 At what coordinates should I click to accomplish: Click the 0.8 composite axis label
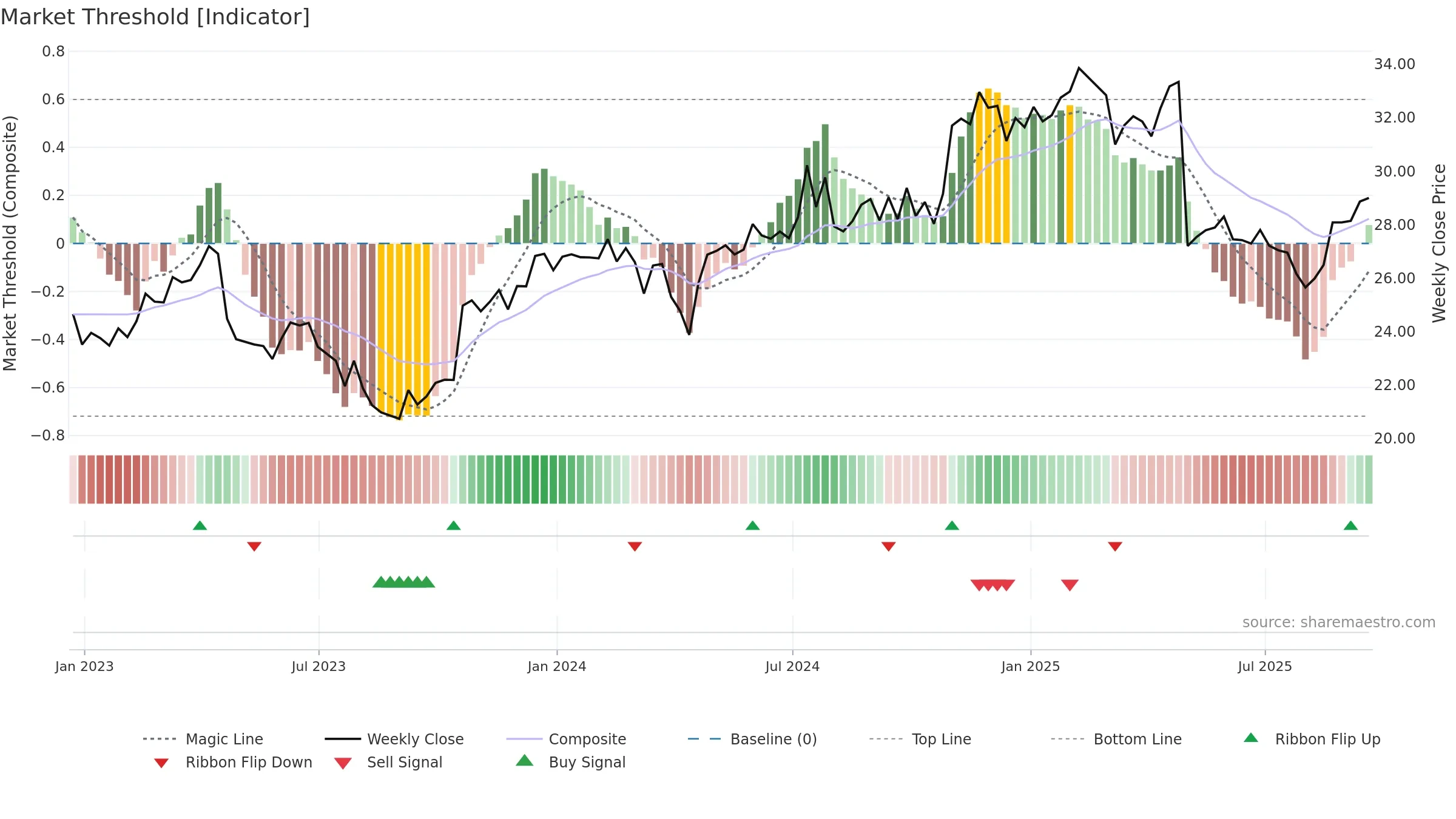(x=53, y=52)
